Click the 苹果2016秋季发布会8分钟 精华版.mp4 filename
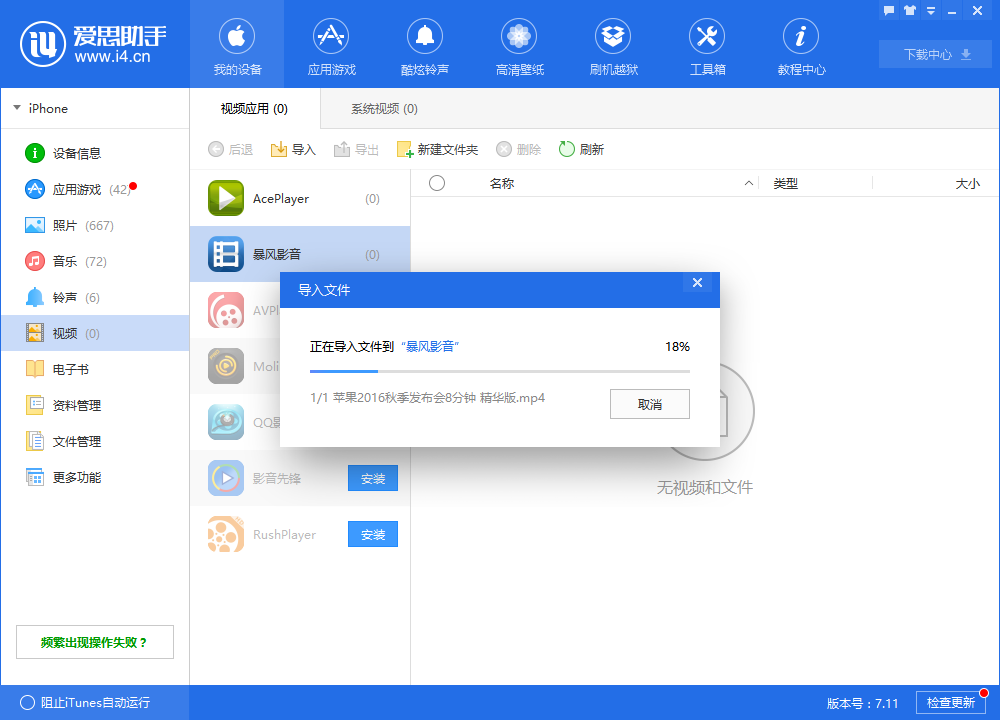Viewport: 1000px width, 720px height. pyautogui.click(x=439, y=398)
